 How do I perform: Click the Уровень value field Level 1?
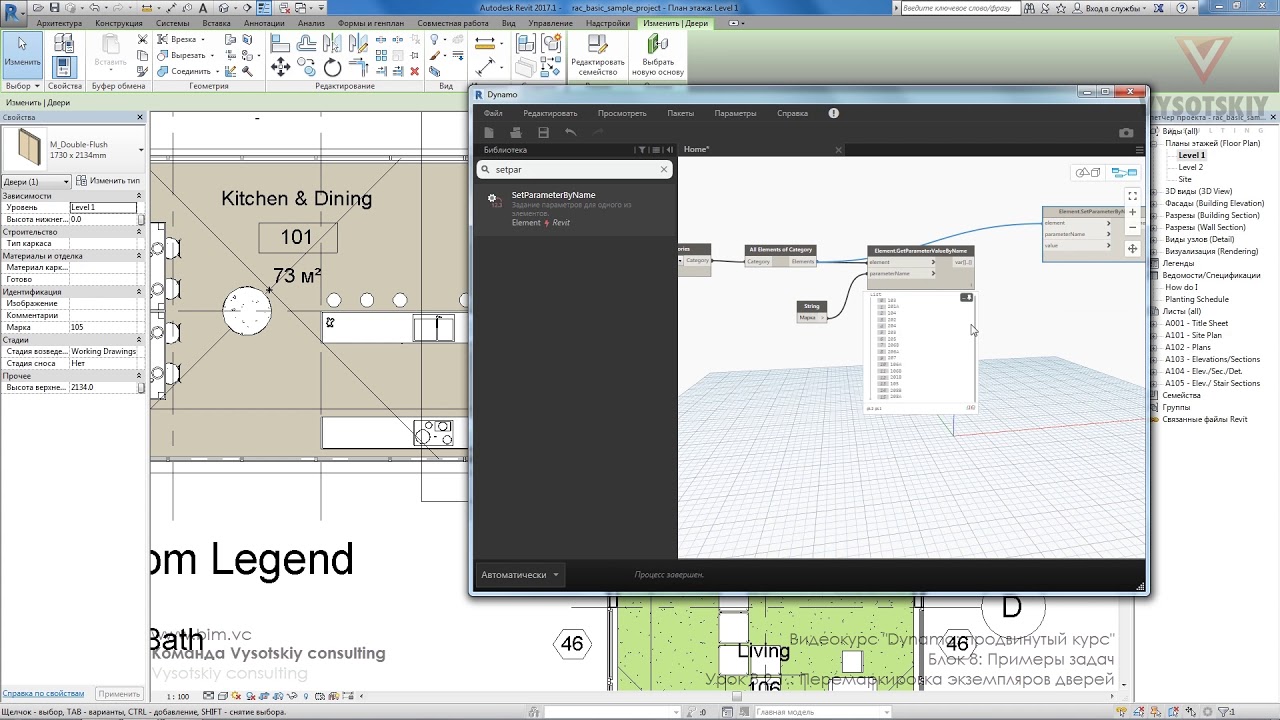point(103,207)
